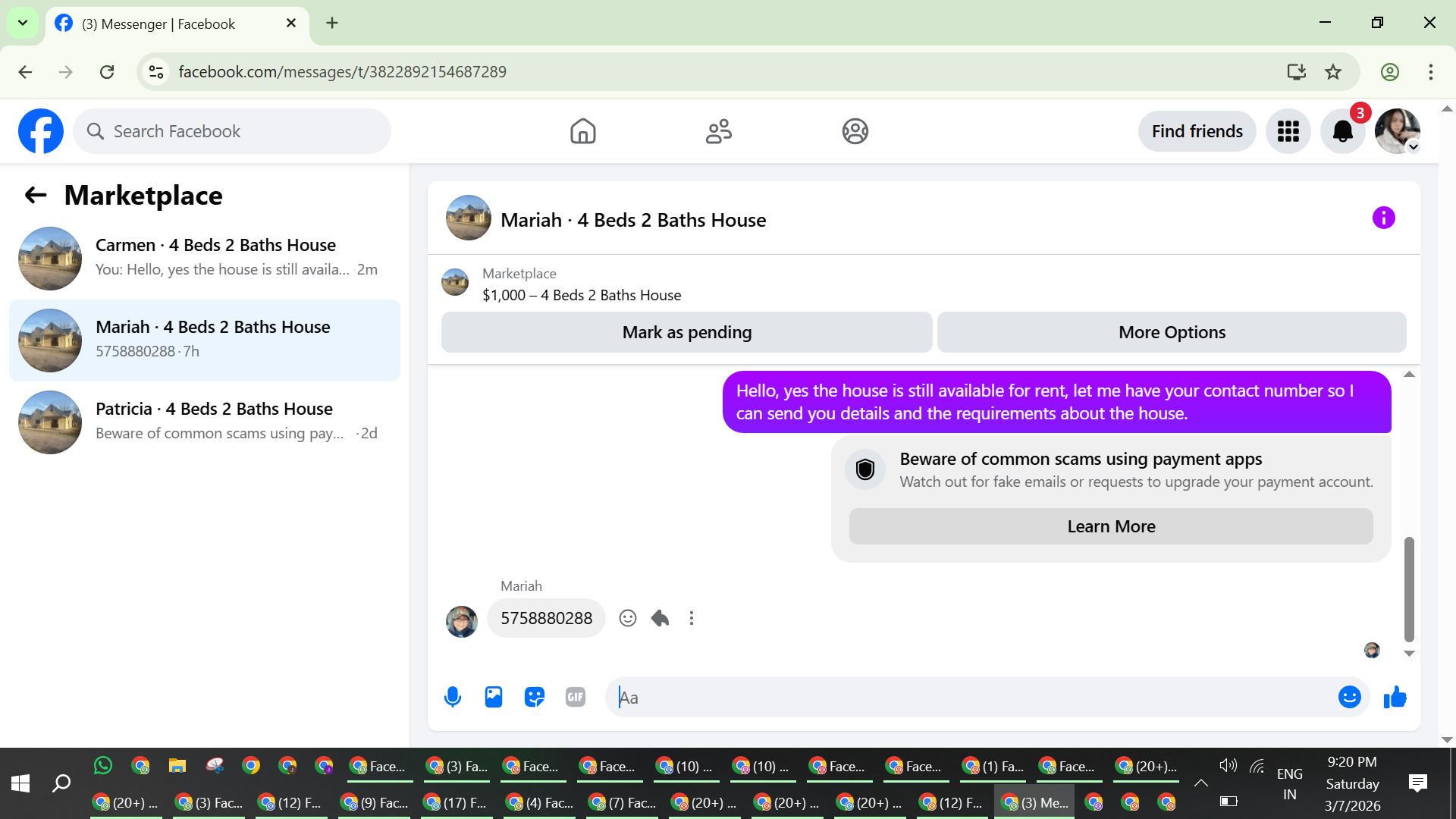The height and width of the screenshot is (819, 1456).
Task: Open the chat header titled Mariah · 4 Beds 2 Baths House
Action: pyautogui.click(x=633, y=220)
